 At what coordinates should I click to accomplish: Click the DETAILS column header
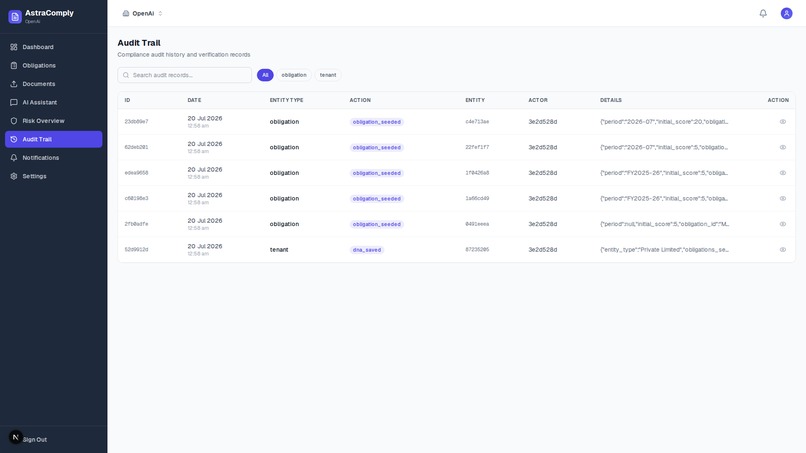click(611, 100)
